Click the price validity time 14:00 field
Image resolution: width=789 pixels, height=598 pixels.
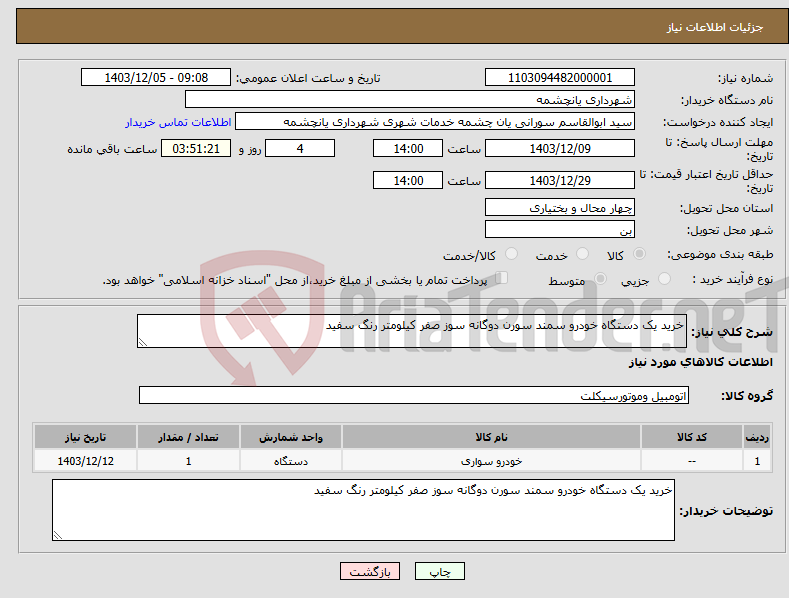click(x=408, y=180)
